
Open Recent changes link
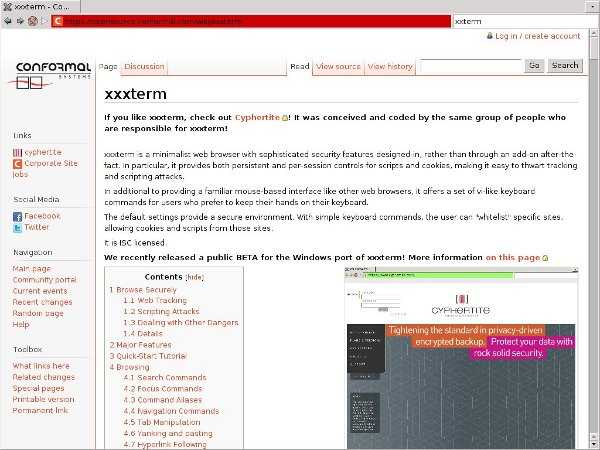tap(42, 302)
